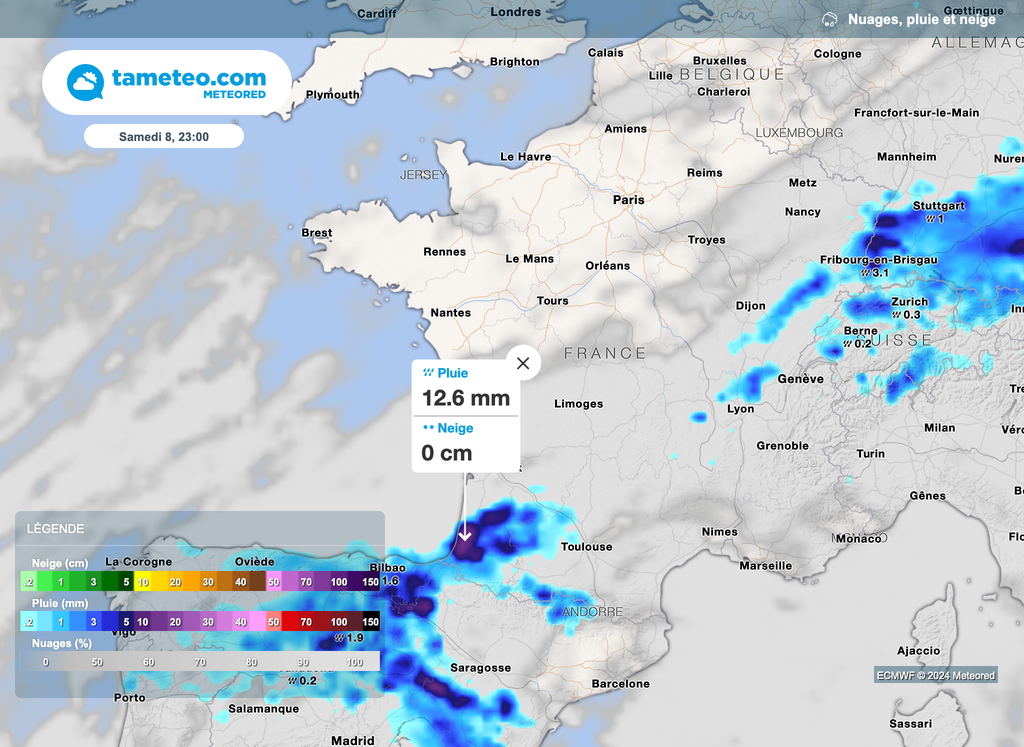Screen dimensions: 1024x747
Task: Click the wind icon showing 1.9 near Vigo
Action: 338,635
